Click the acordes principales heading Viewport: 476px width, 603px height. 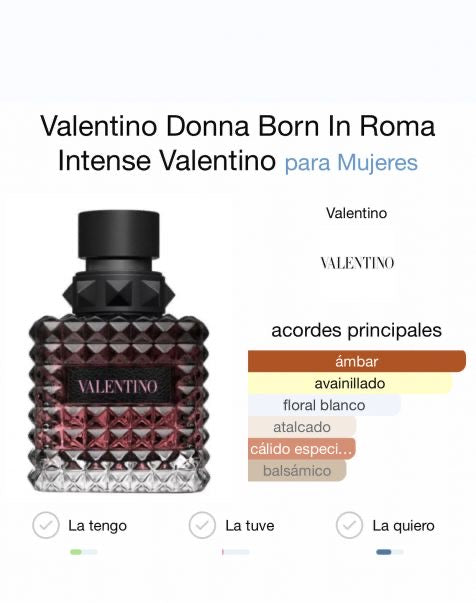356,330
